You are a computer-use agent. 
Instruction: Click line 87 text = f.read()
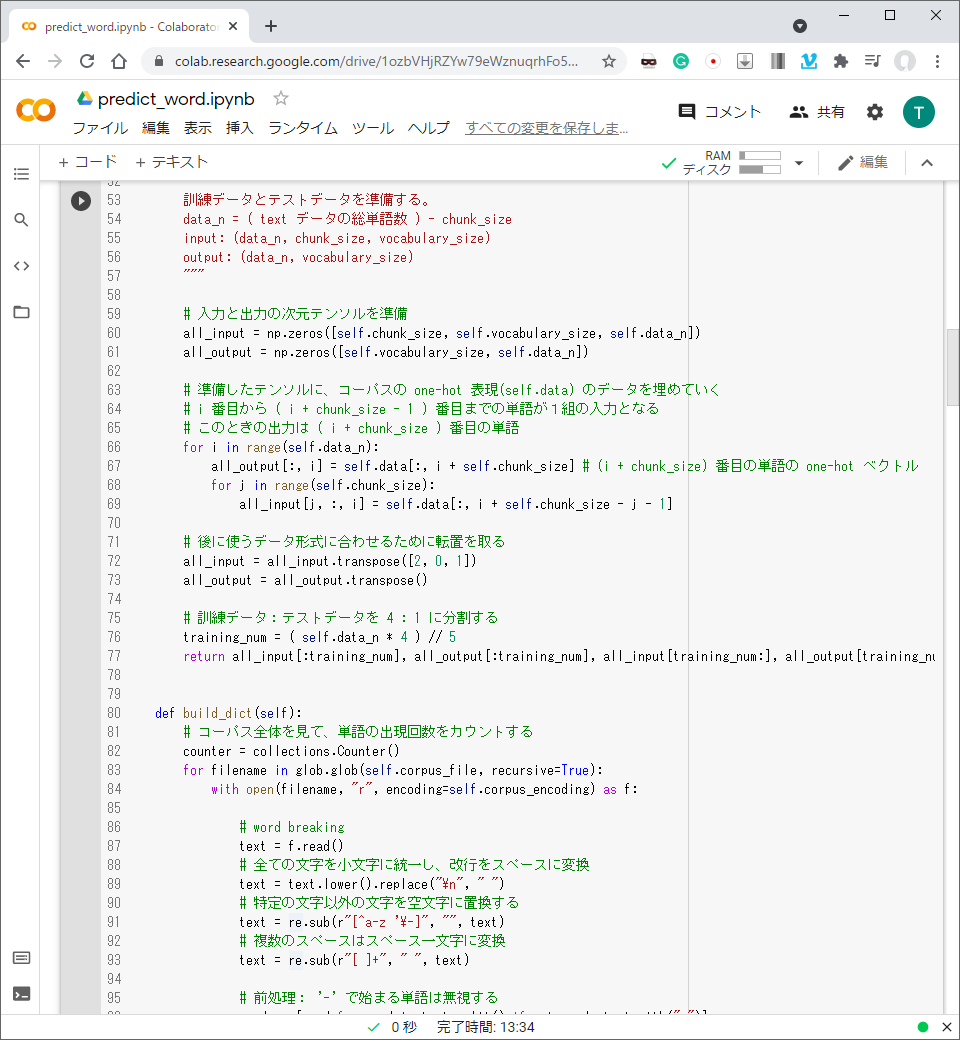pyautogui.click(x=291, y=846)
